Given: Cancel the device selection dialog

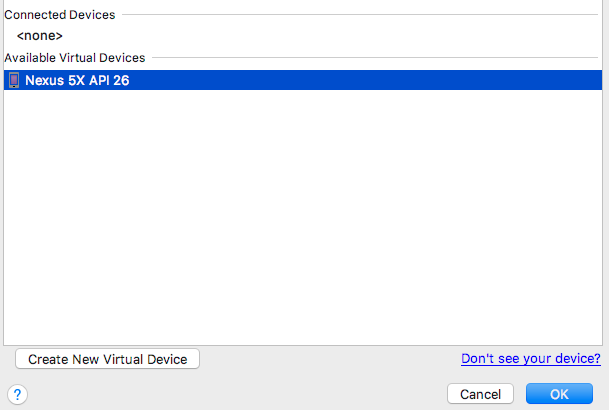Looking at the screenshot, I should click(x=480, y=394).
